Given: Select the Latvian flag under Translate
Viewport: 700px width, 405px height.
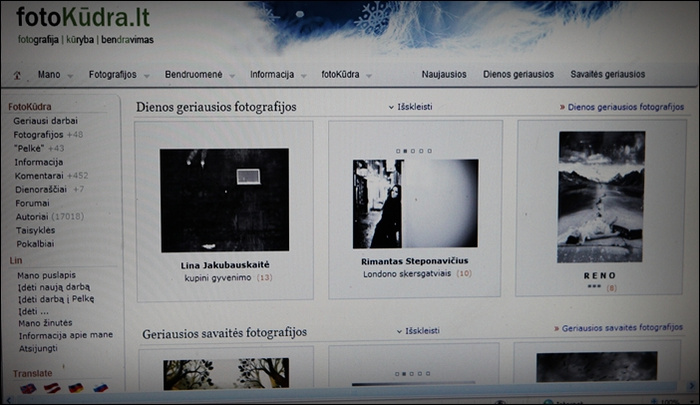Looking at the screenshot, I should pyautogui.click(x=51, y=387).
